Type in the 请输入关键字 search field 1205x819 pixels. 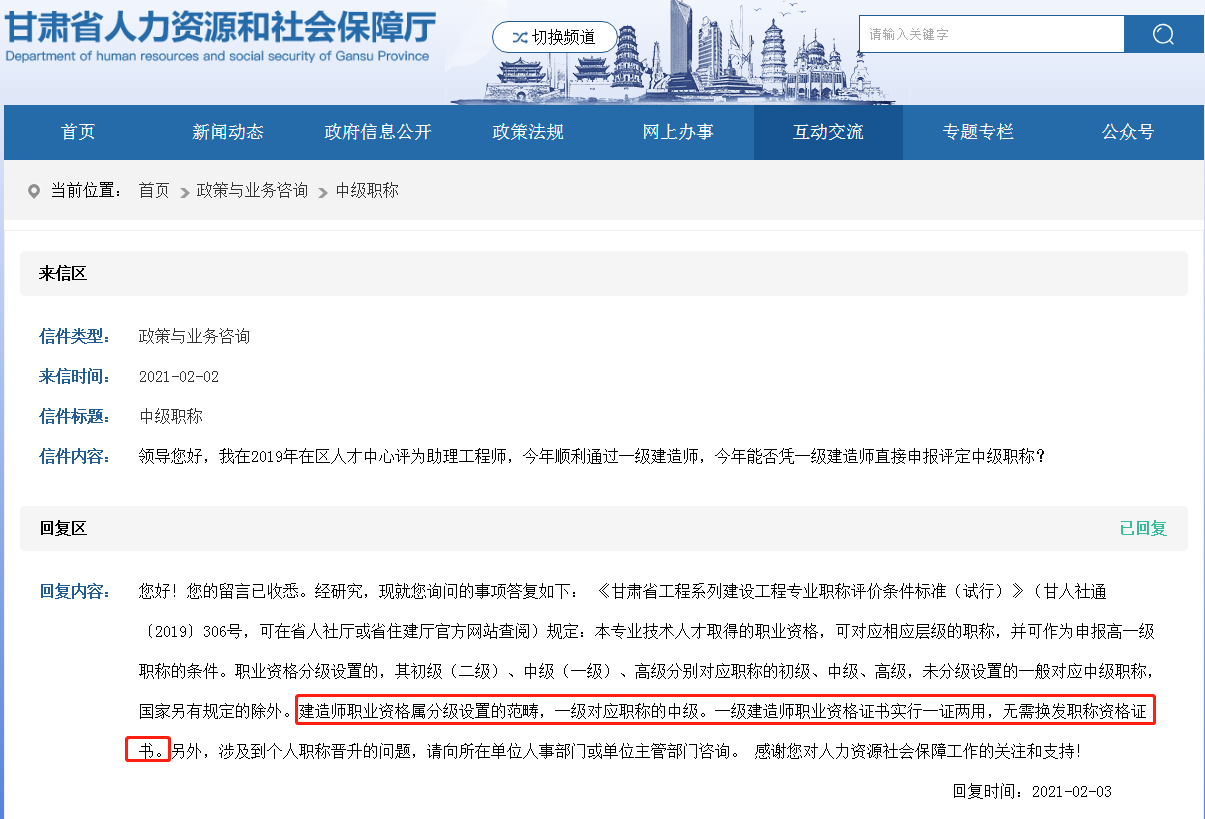pyautogui.click(x=990, y=35)
